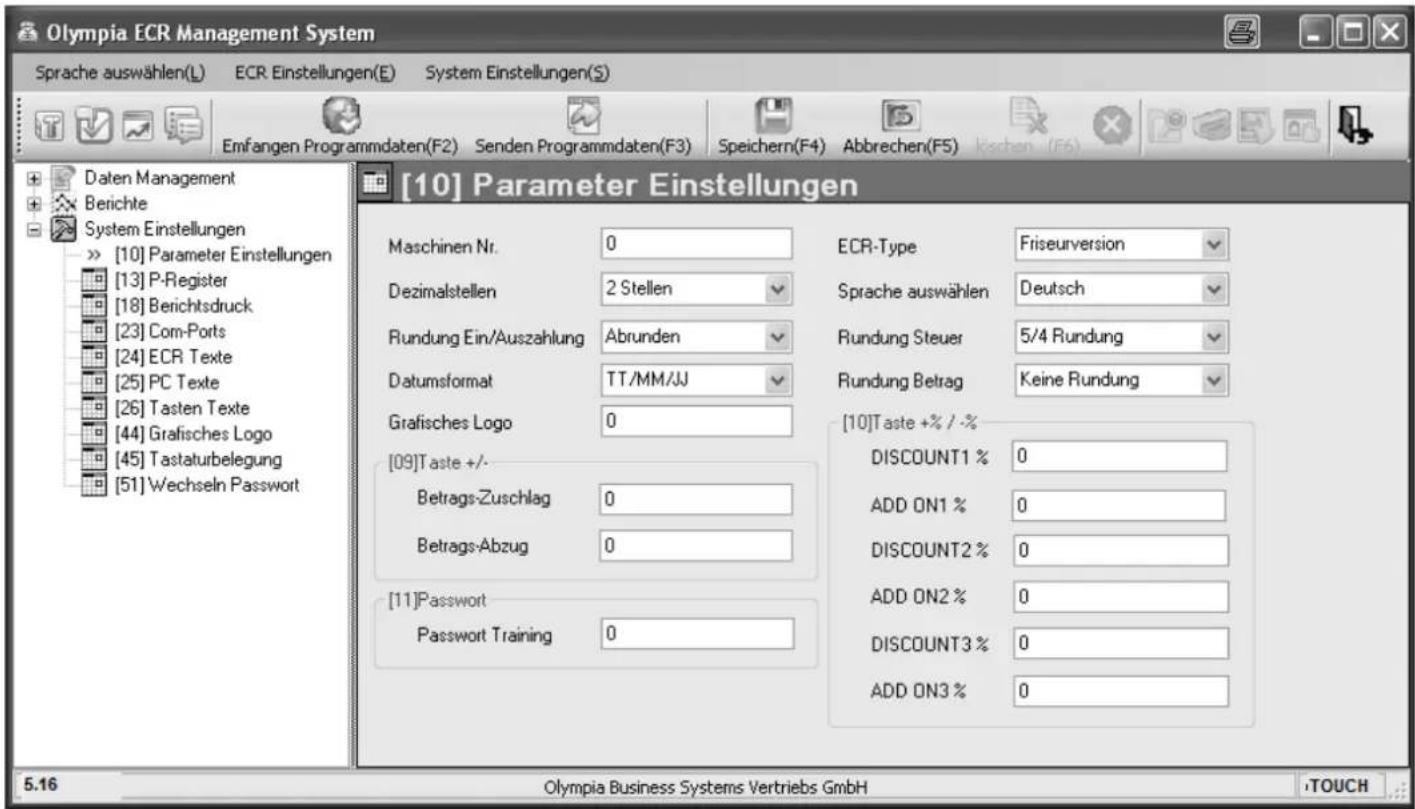Click the ADD ON2 % input field
Screen dimensions: 1415x809
[x=1119, y=597]
